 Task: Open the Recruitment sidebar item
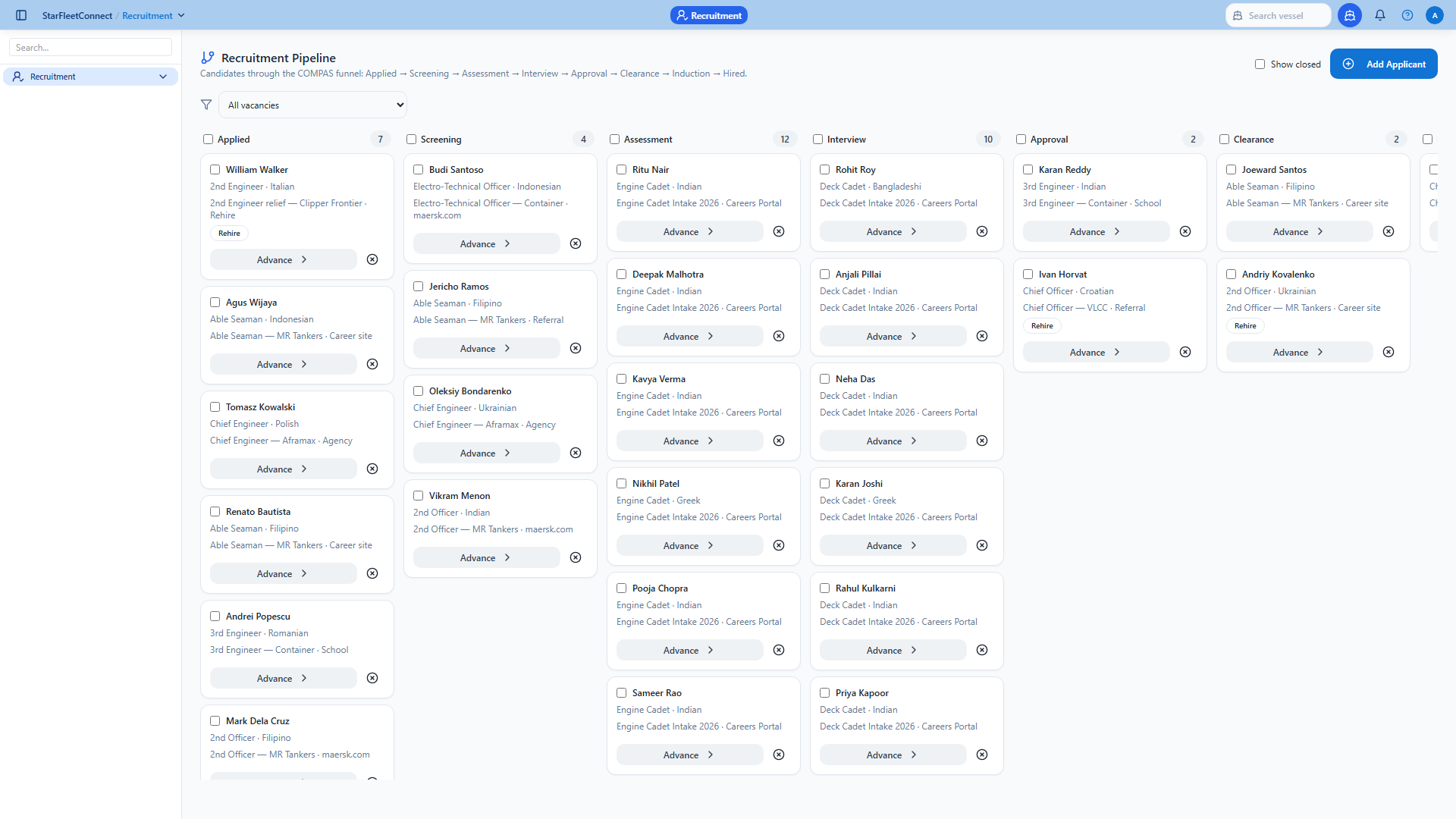coord(90,77)
